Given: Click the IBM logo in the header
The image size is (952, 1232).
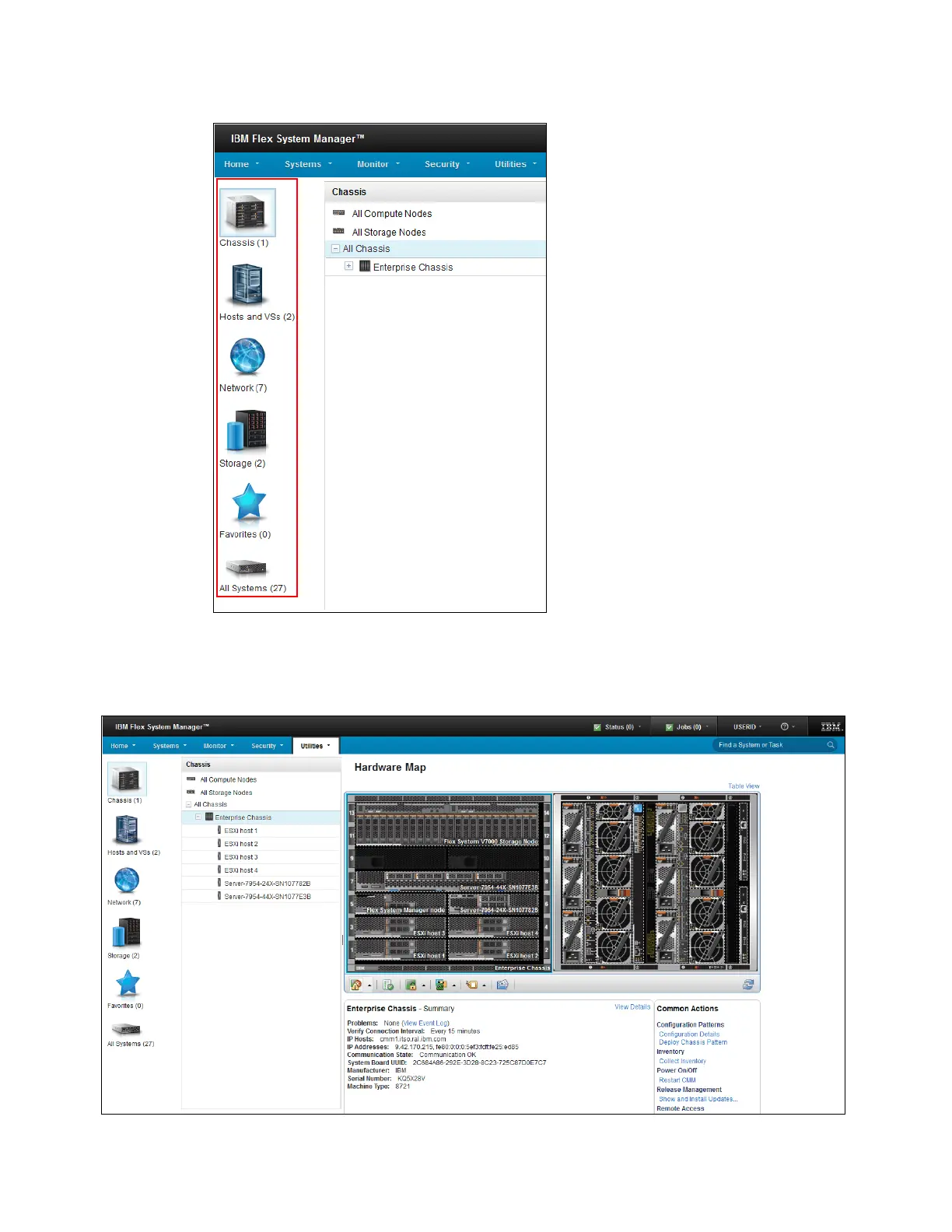Looking at the screenshot, I should click(831, 727).
